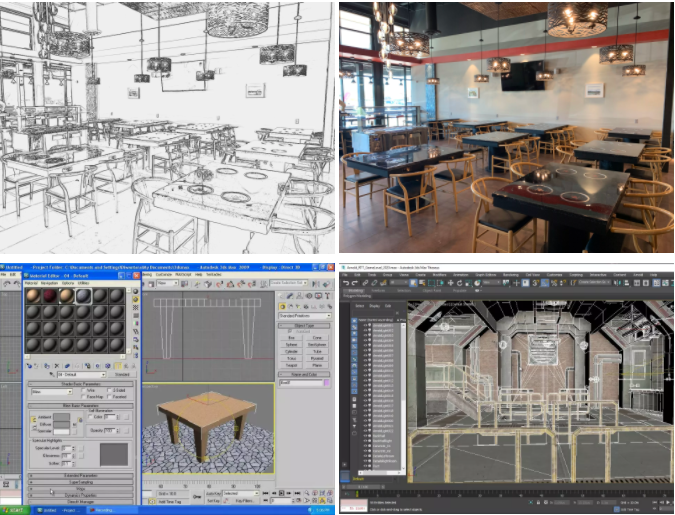Expand SuperSampling rollout
This screenshot has width=675, height=515.
tap(81, 482)
